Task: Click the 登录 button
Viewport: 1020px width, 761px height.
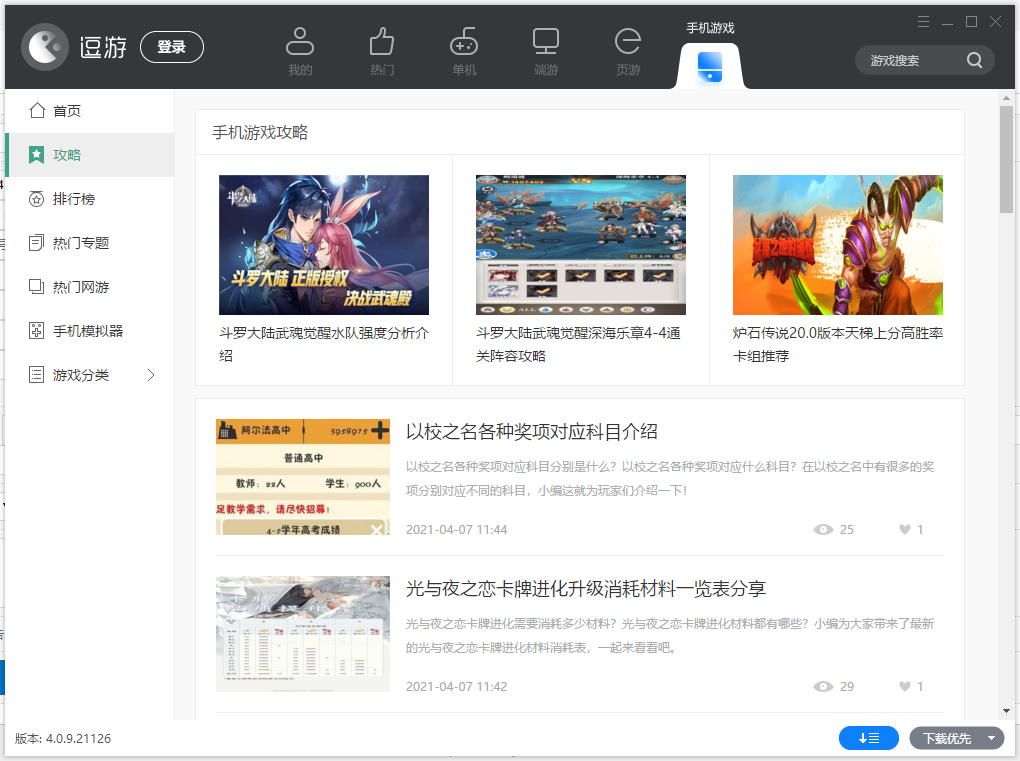Action: click(172, 47)
